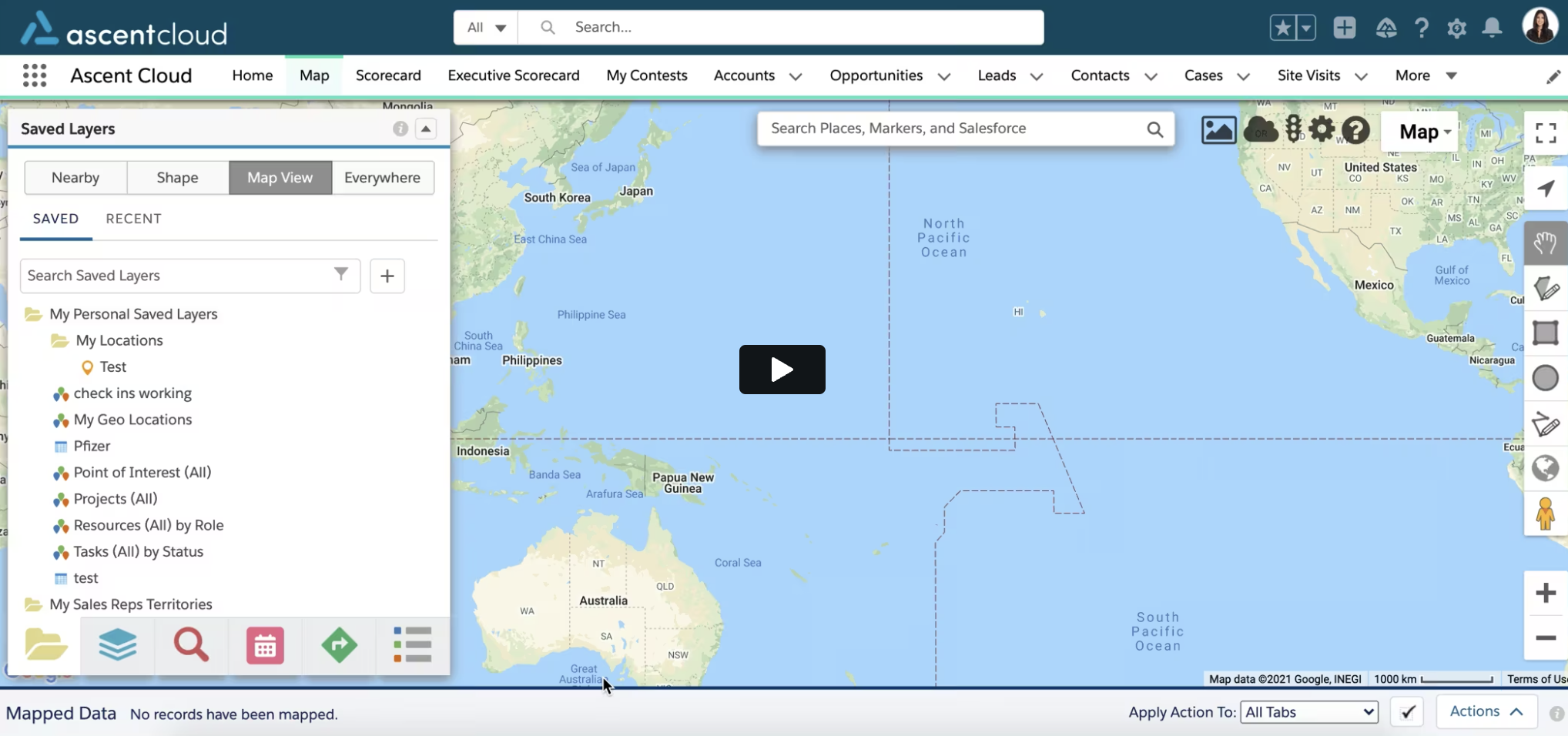The image size is (1568, 736).
Task: Open the Setup gear in header
Action: (x=1456, y=28)
